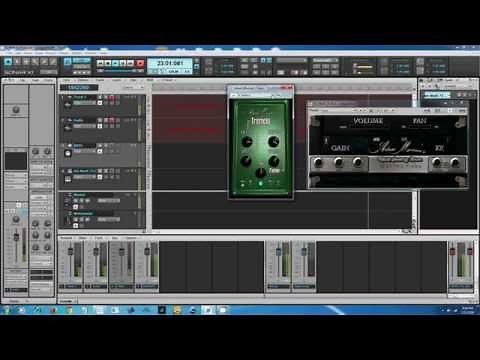Click the first track's guitar icon

point(68,105)
